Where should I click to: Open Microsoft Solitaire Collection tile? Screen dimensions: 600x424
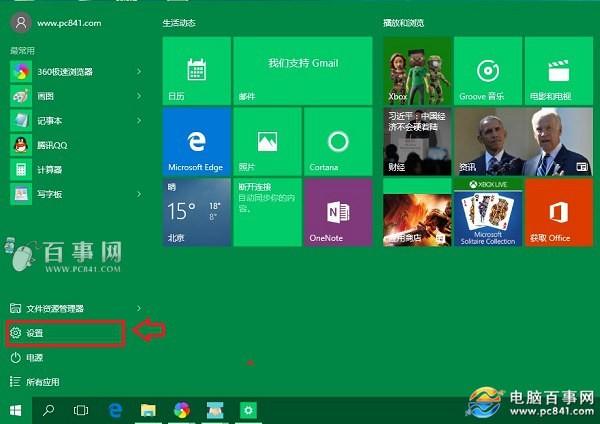coord(488,212)
